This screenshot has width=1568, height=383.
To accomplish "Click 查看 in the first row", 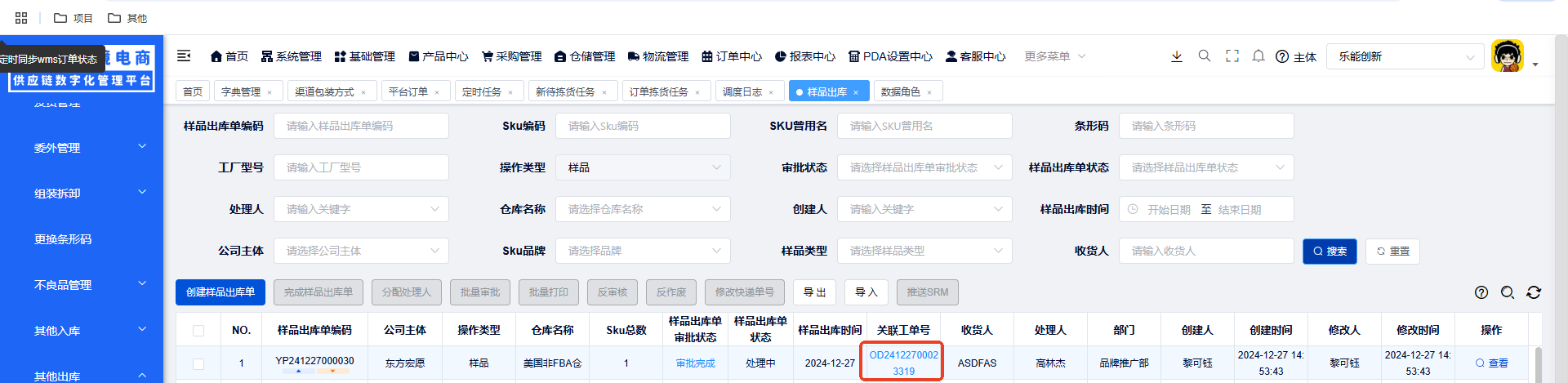I will [x=1491, y=363].
